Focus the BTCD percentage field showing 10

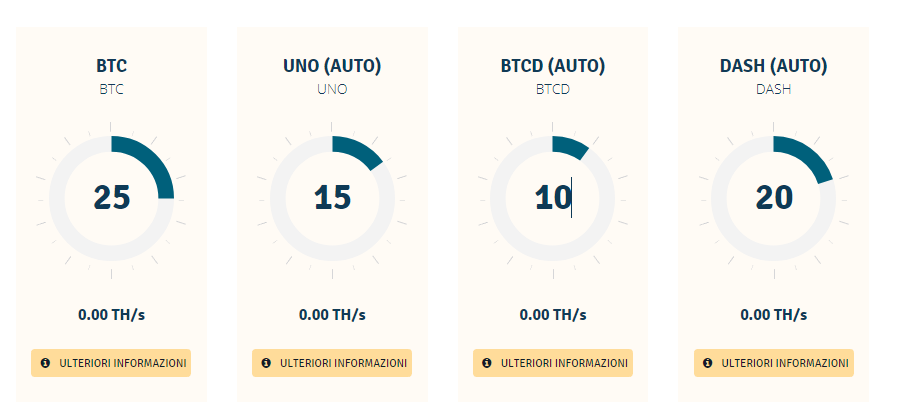tap(553, 197)
